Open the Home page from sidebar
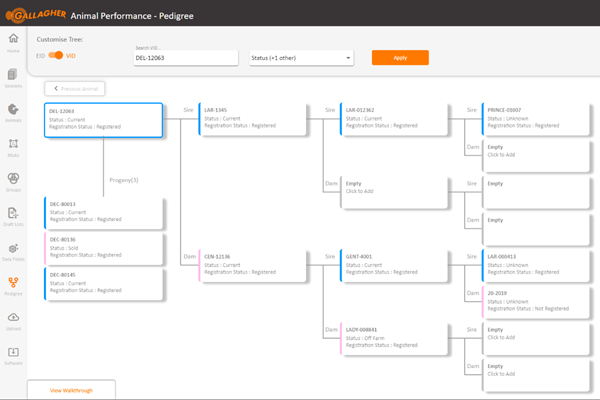Viewport: 600px width, 400px height. point(13,42)
